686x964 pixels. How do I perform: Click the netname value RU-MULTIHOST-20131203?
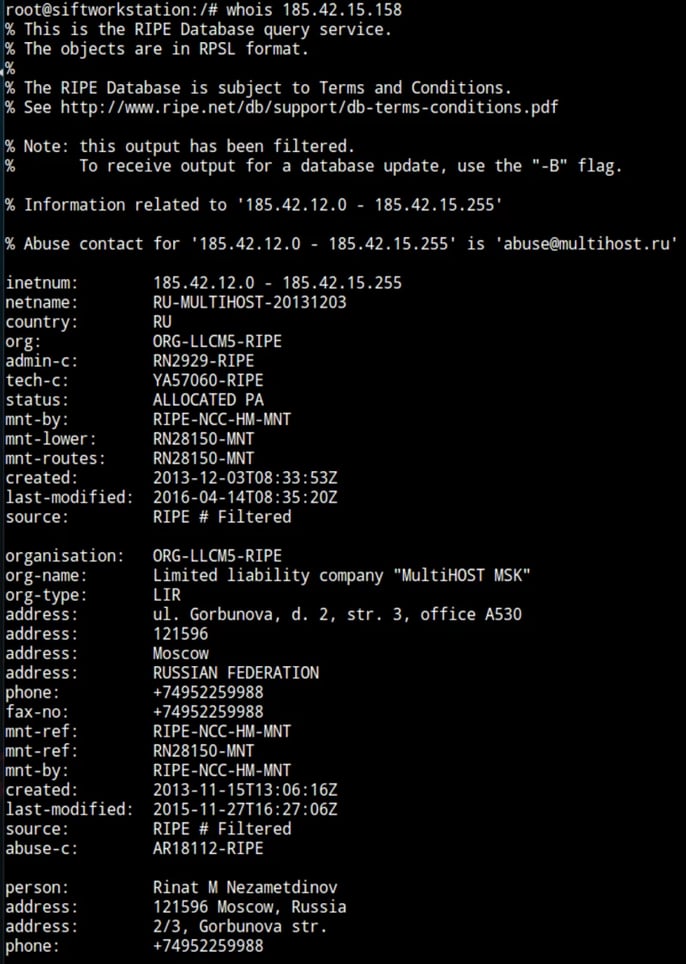point(250,302)
